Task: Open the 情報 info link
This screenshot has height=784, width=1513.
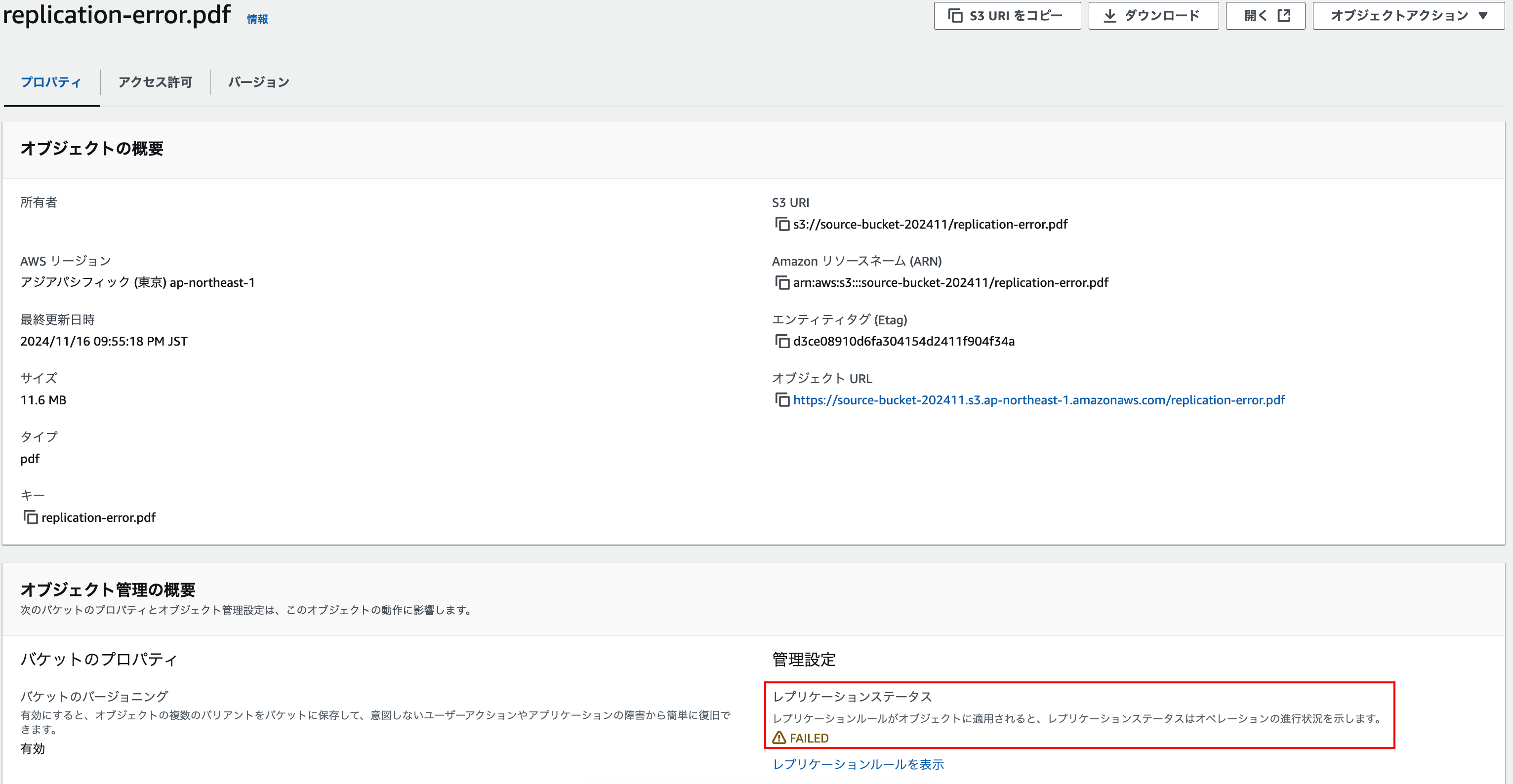Action: click(x=257, y=19)
